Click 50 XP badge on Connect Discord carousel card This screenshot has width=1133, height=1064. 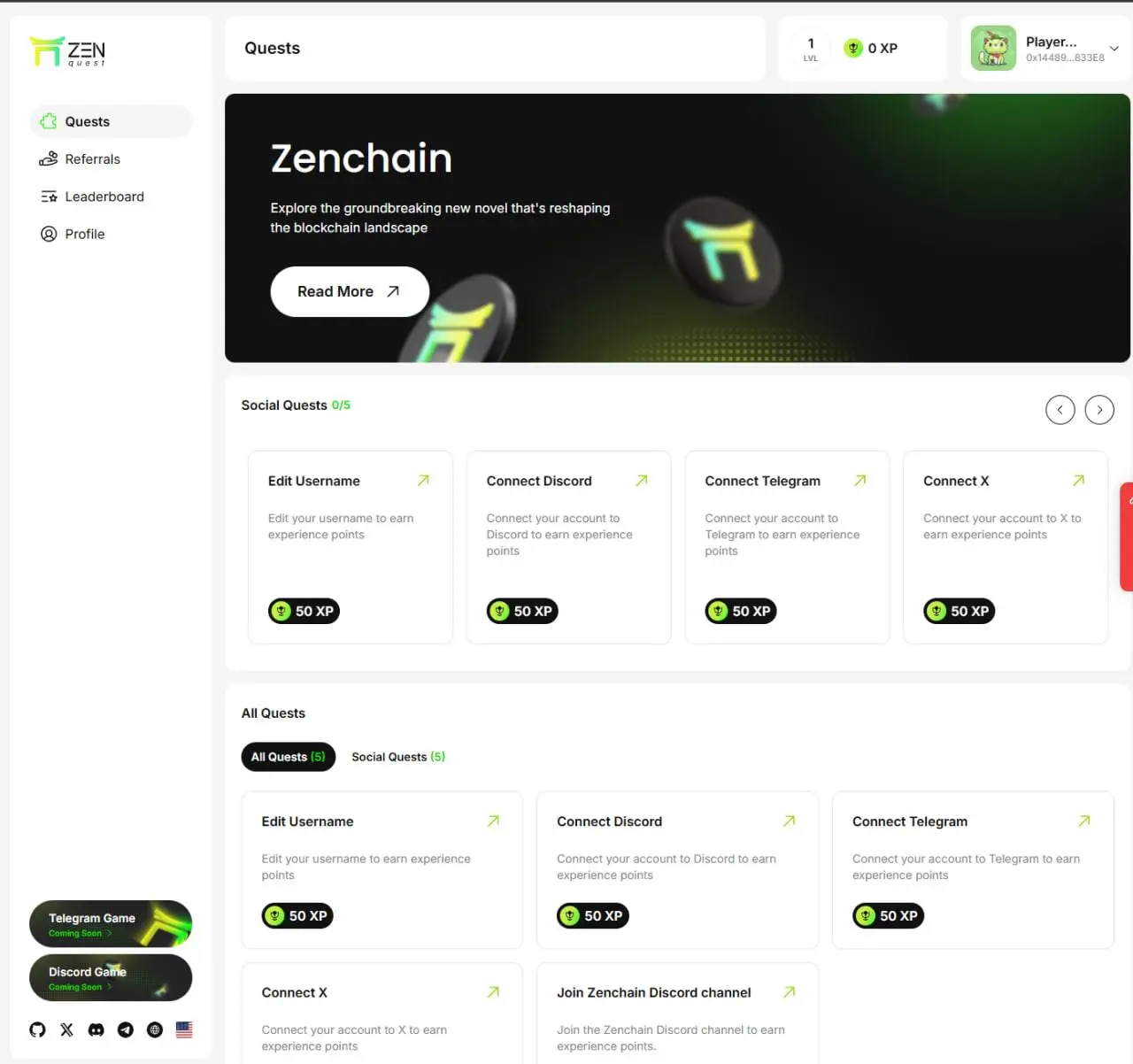(x=522, y=611)
